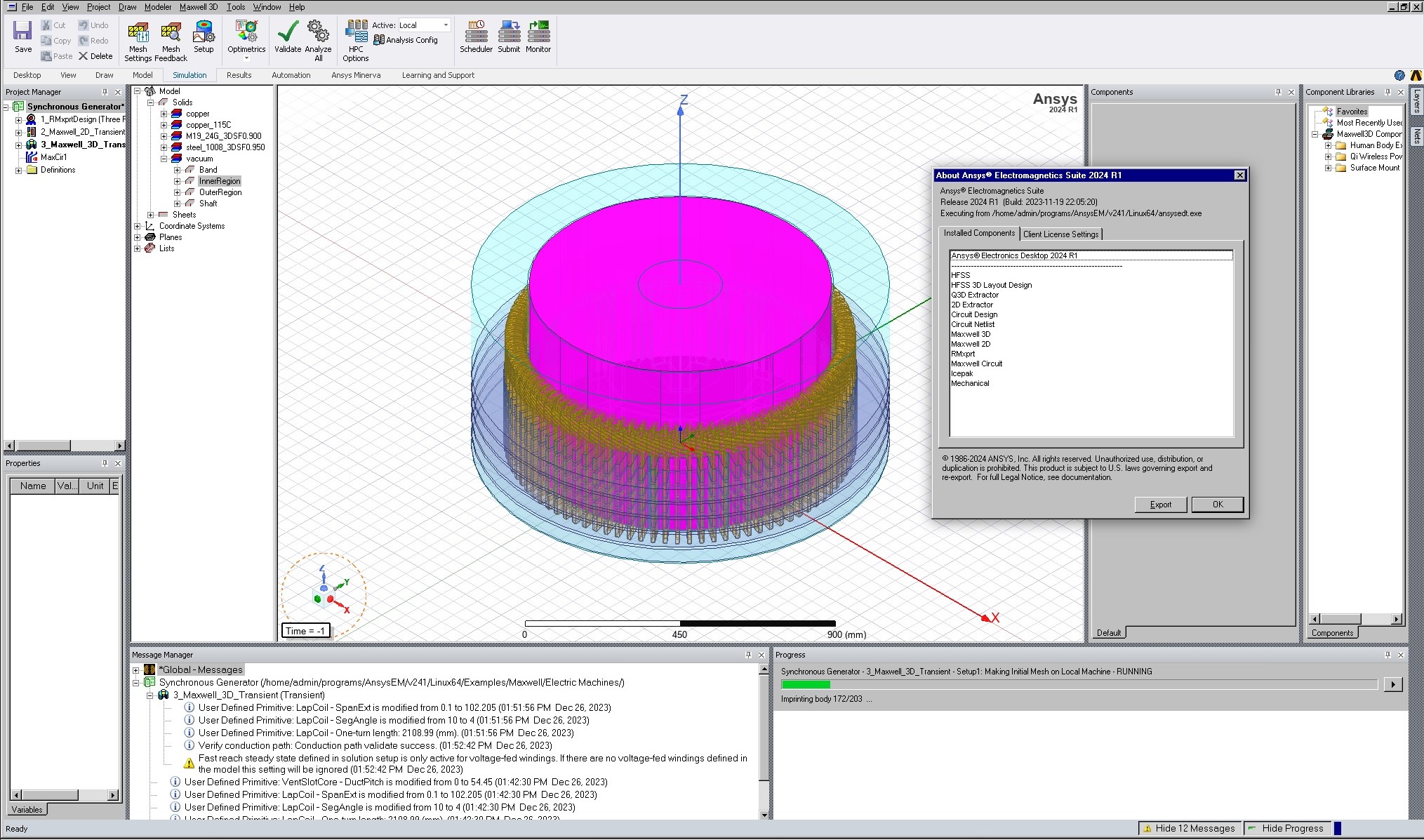
Task: Open the Active Local dropdown
Action: point(445,25)
